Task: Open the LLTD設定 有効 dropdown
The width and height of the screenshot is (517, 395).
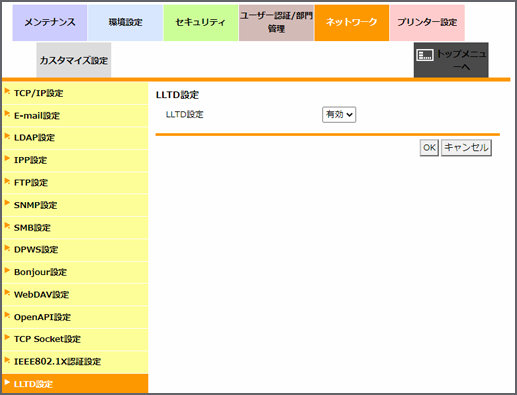Action: coord(339,115)
